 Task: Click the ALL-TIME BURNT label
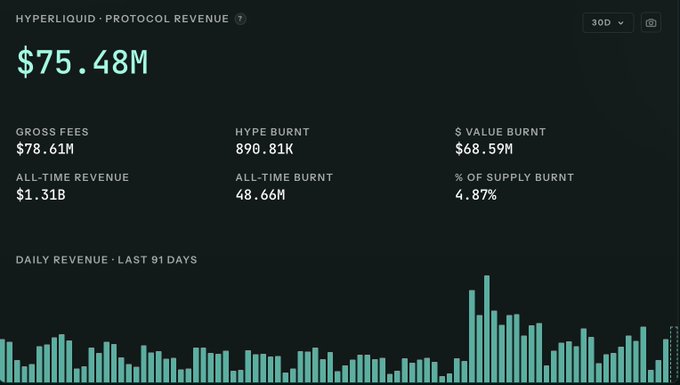(284, 177)
